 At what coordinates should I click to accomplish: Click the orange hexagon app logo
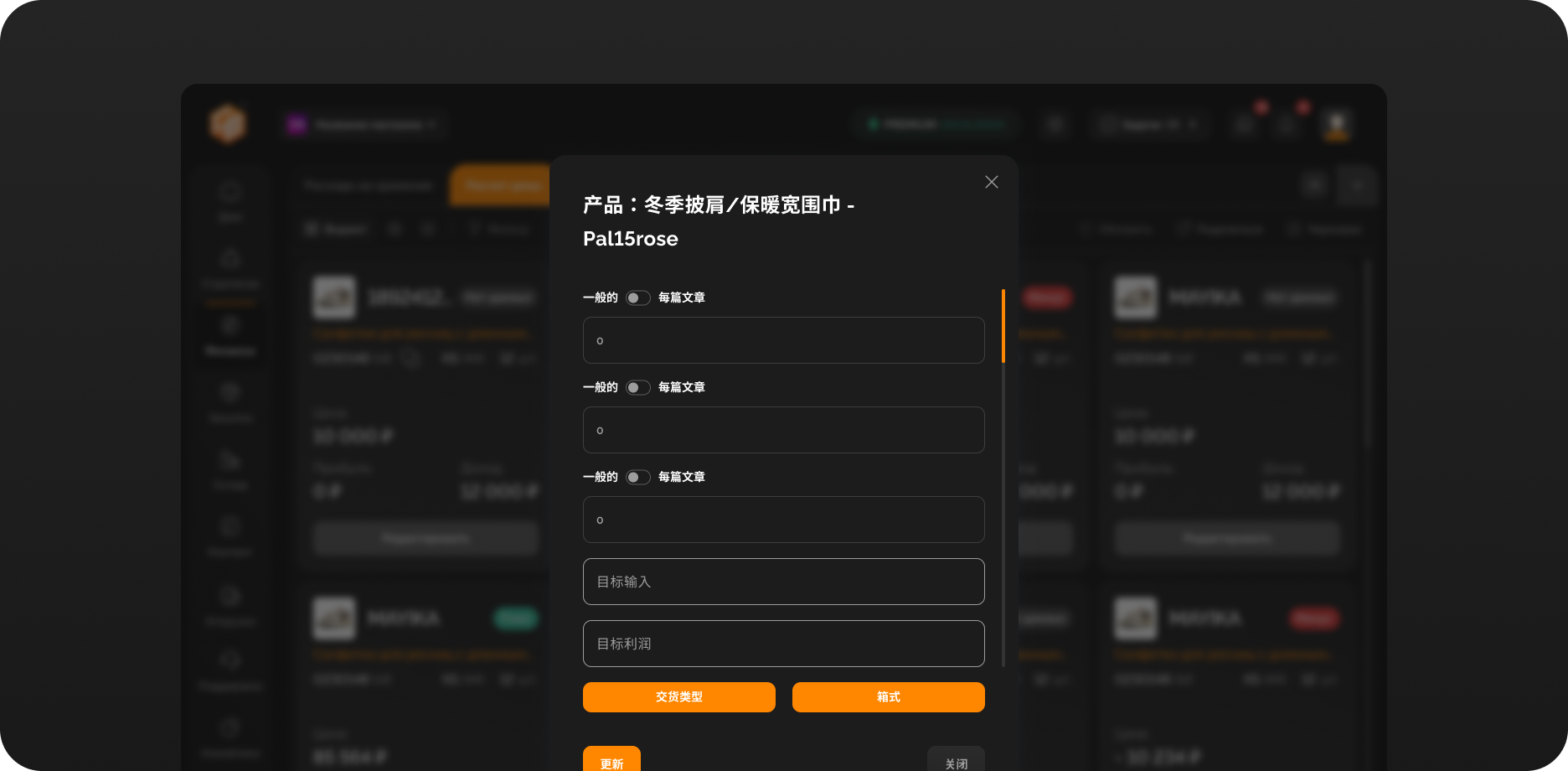coord(228,124)
